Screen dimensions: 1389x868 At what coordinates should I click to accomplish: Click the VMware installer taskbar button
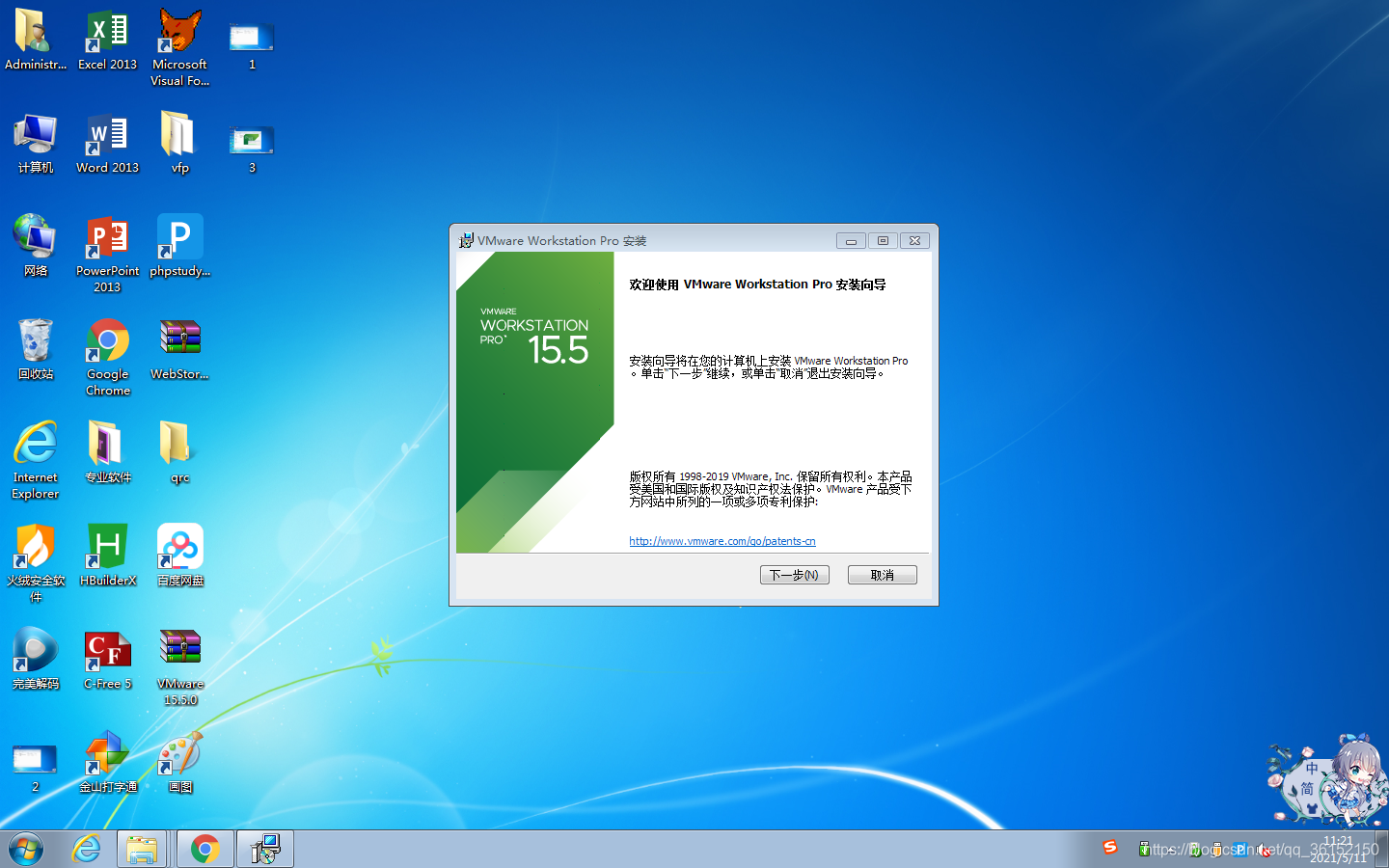point(264,849)
